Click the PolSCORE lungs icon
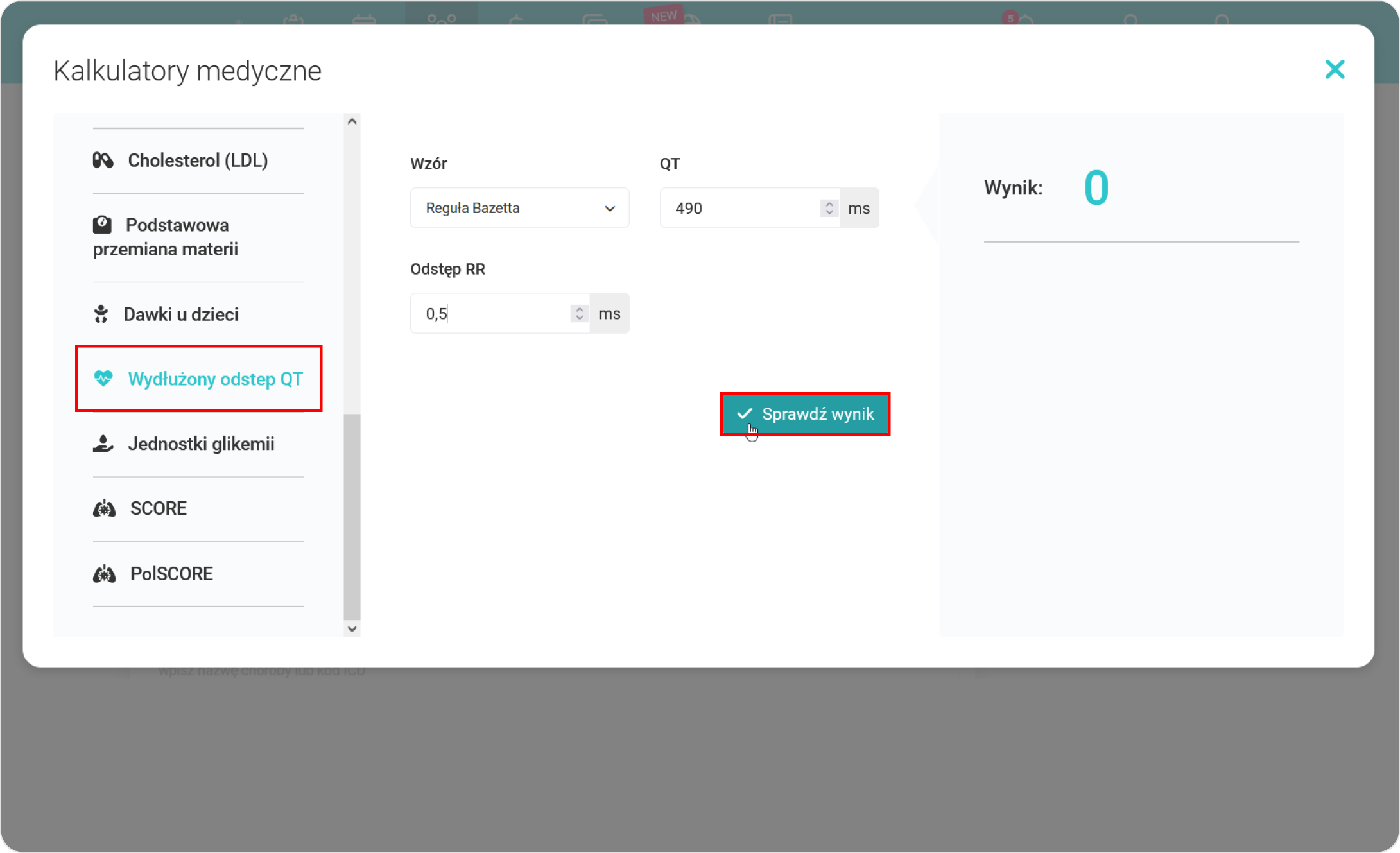This screenshot has height=853, width=1400. pyautogui.click(x=106, y=573)
